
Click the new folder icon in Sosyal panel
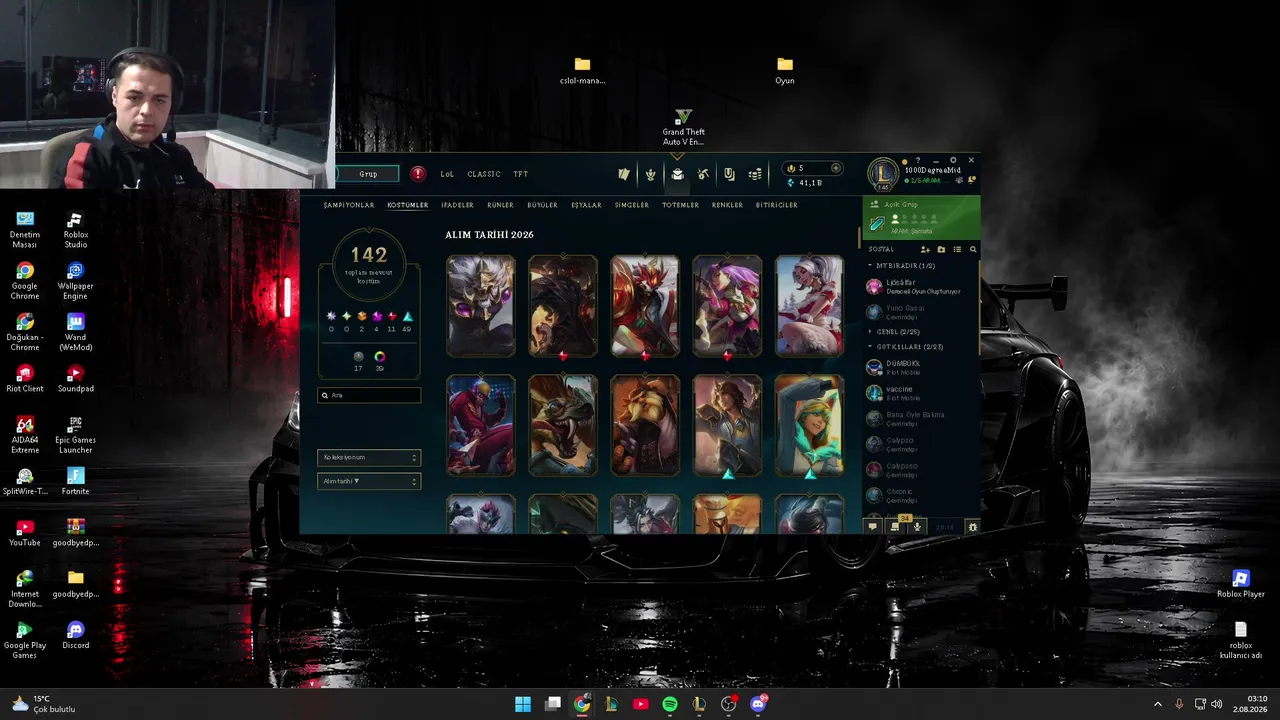(x=941, y=249)
